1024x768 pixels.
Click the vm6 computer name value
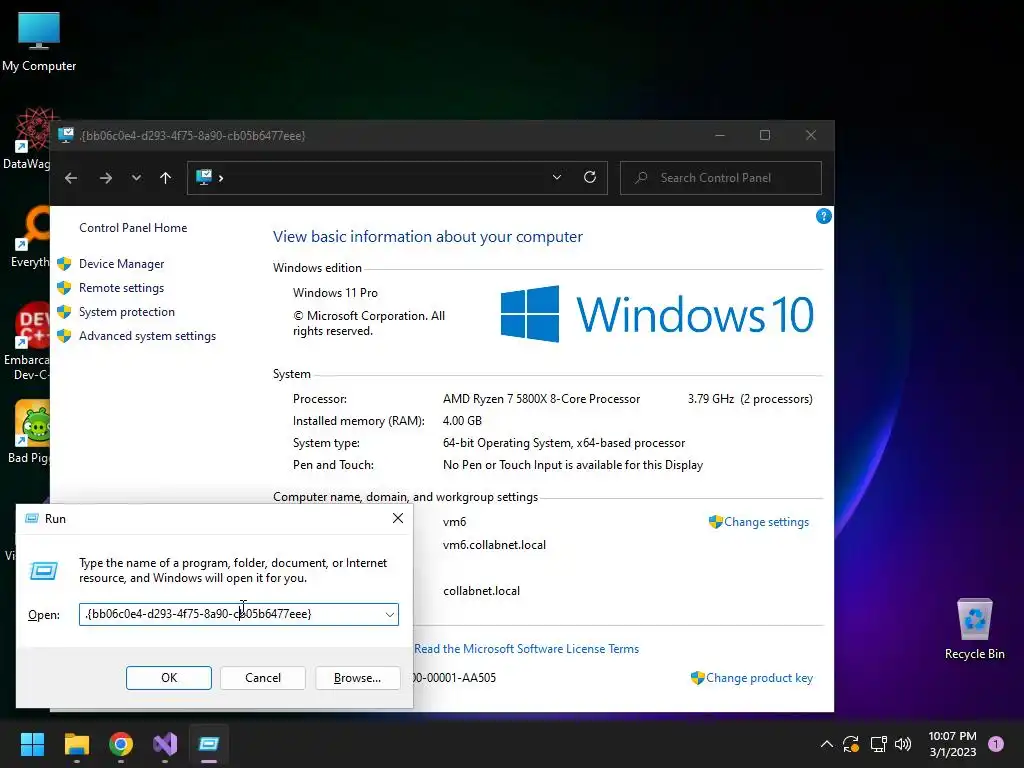click(455, 522)
